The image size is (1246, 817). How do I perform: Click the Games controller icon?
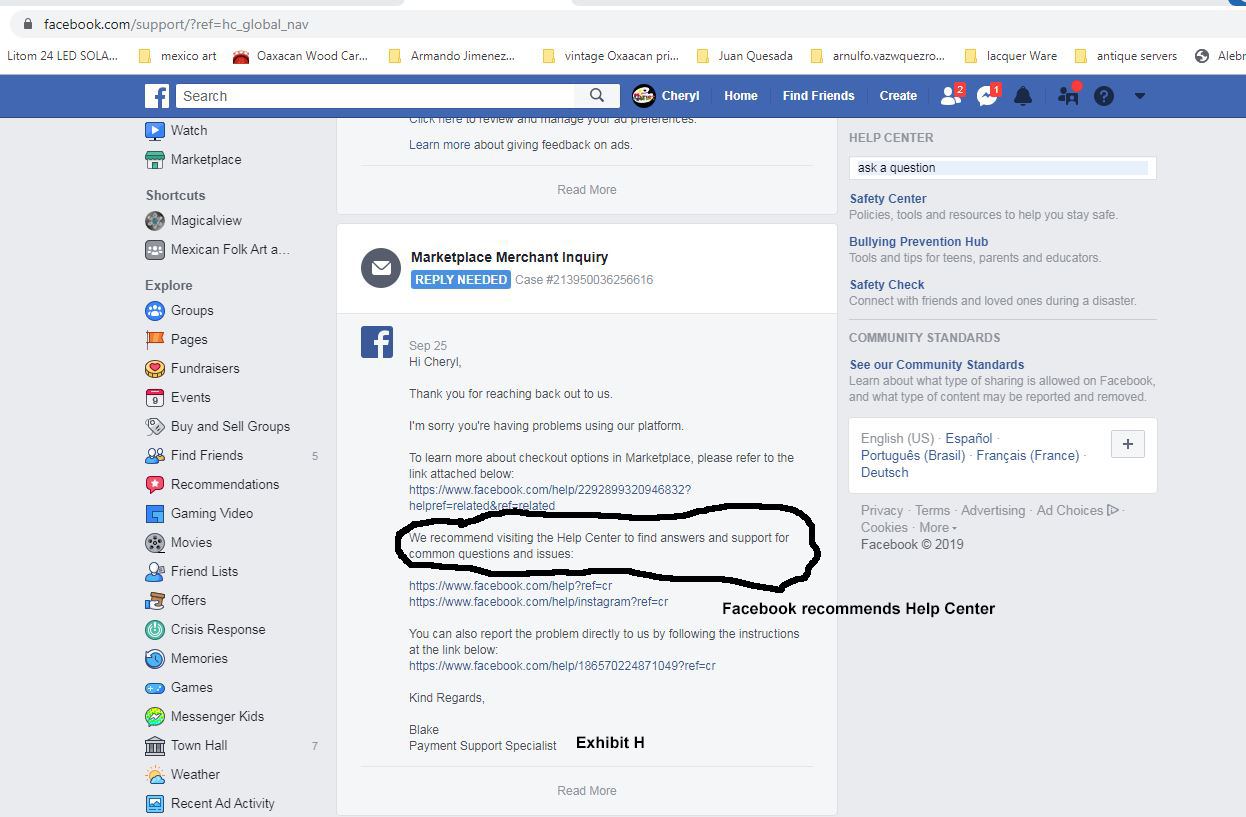155,687
